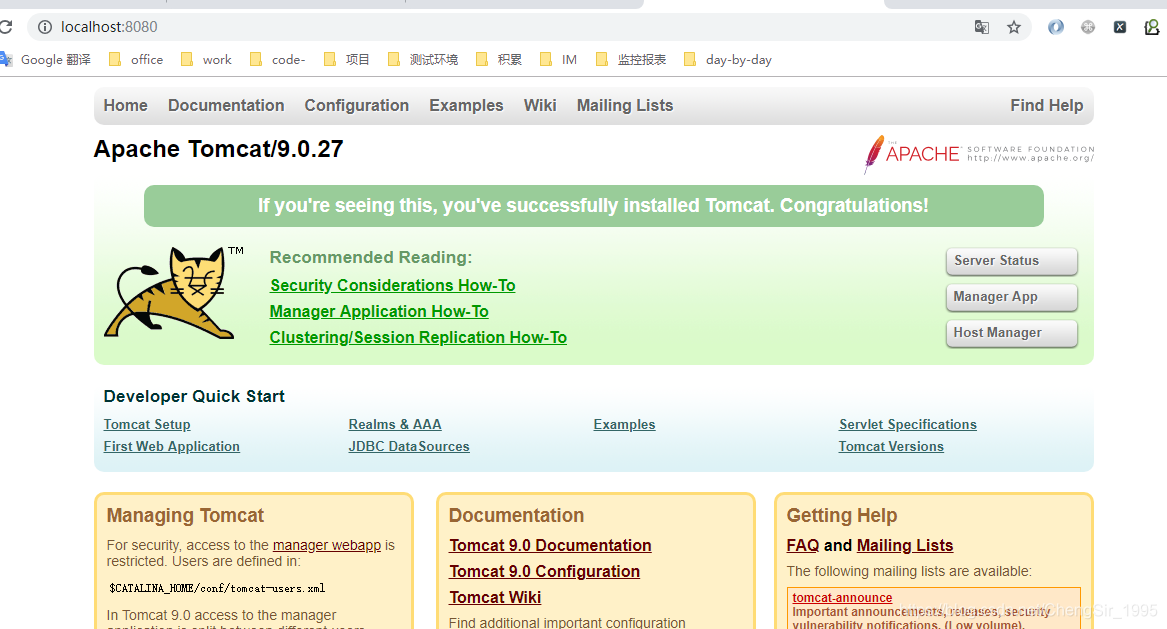Image resolution: width=1167 pixels, height=629 pixels.
Task: Open the Tomcat Setup link
Action: coord(147,424)
